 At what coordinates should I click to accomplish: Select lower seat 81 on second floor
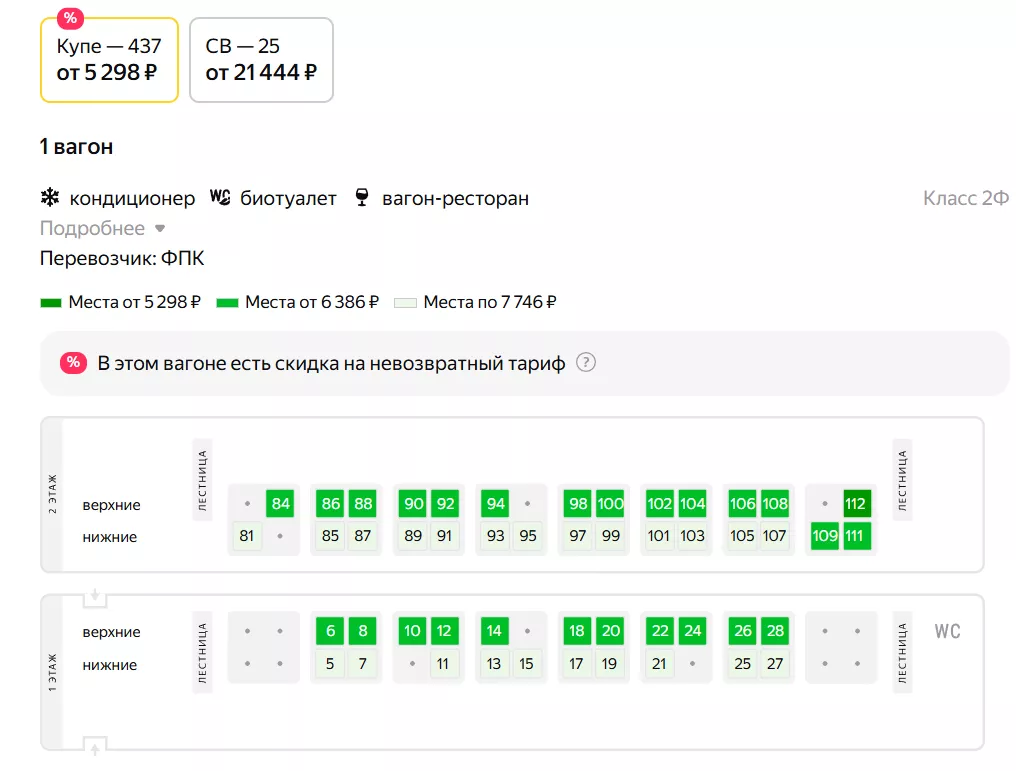[247, 536]
